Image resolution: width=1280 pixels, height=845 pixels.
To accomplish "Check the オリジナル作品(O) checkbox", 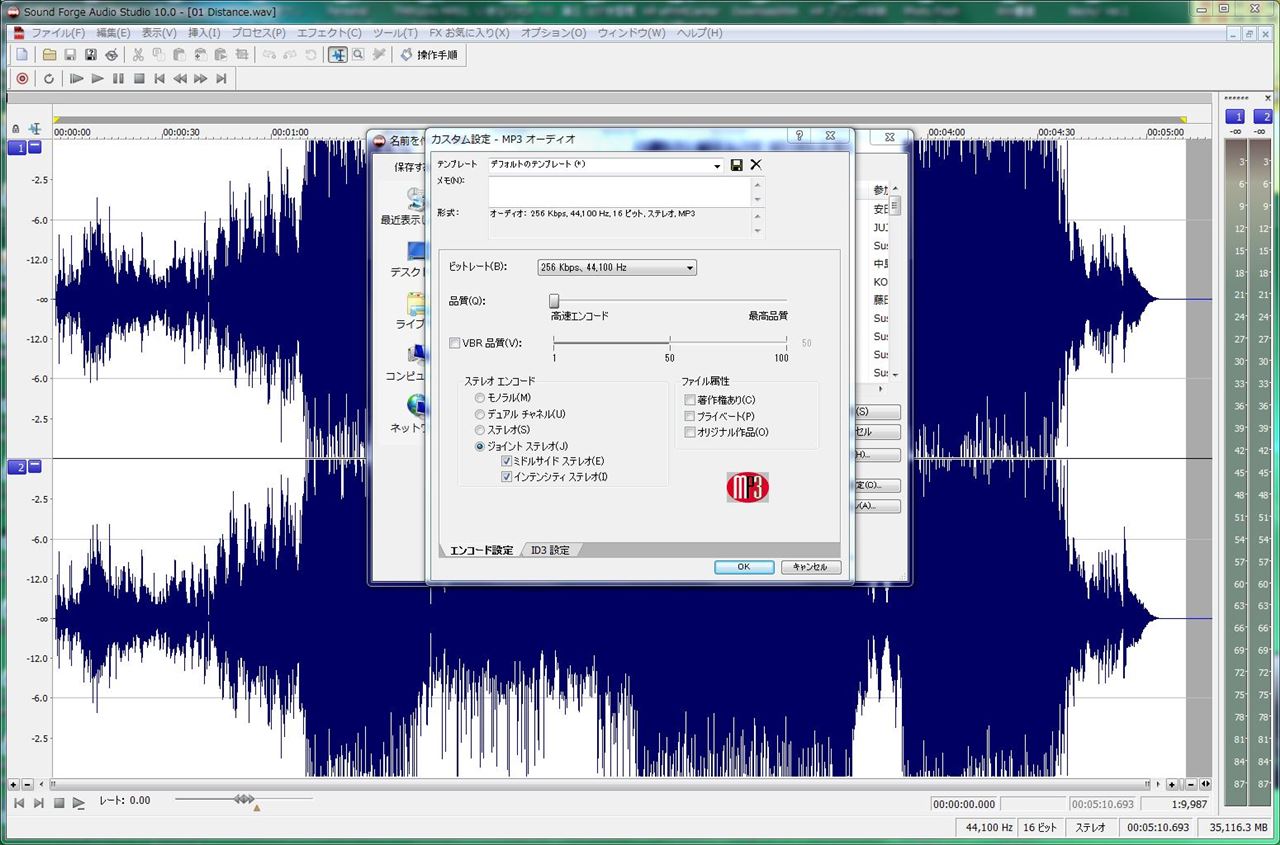I will coord(690,432).
